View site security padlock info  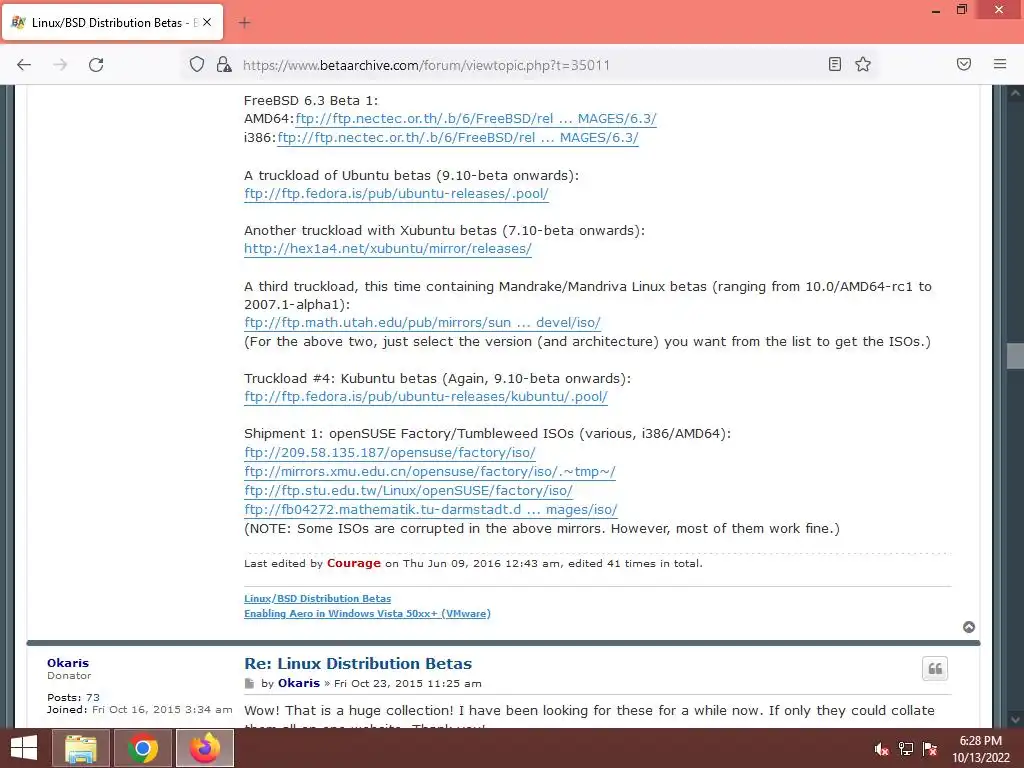click(x=224, y=65)
